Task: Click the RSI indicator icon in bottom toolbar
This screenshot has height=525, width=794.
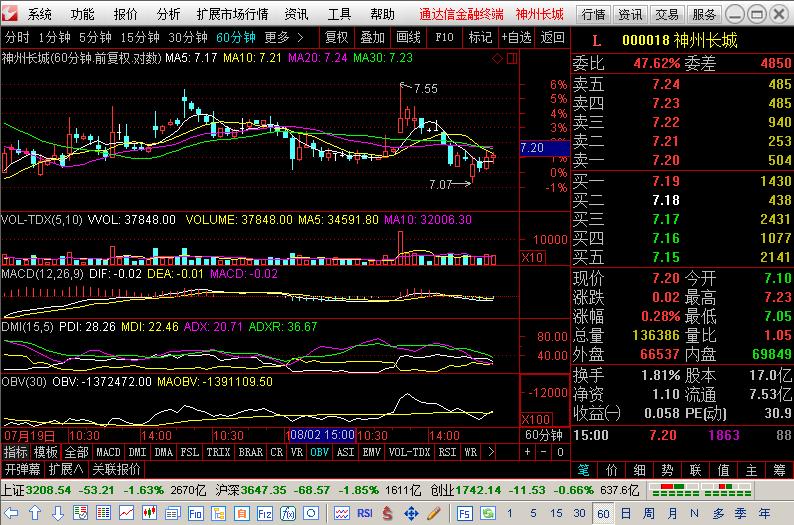Action: [x=364, y=513]
